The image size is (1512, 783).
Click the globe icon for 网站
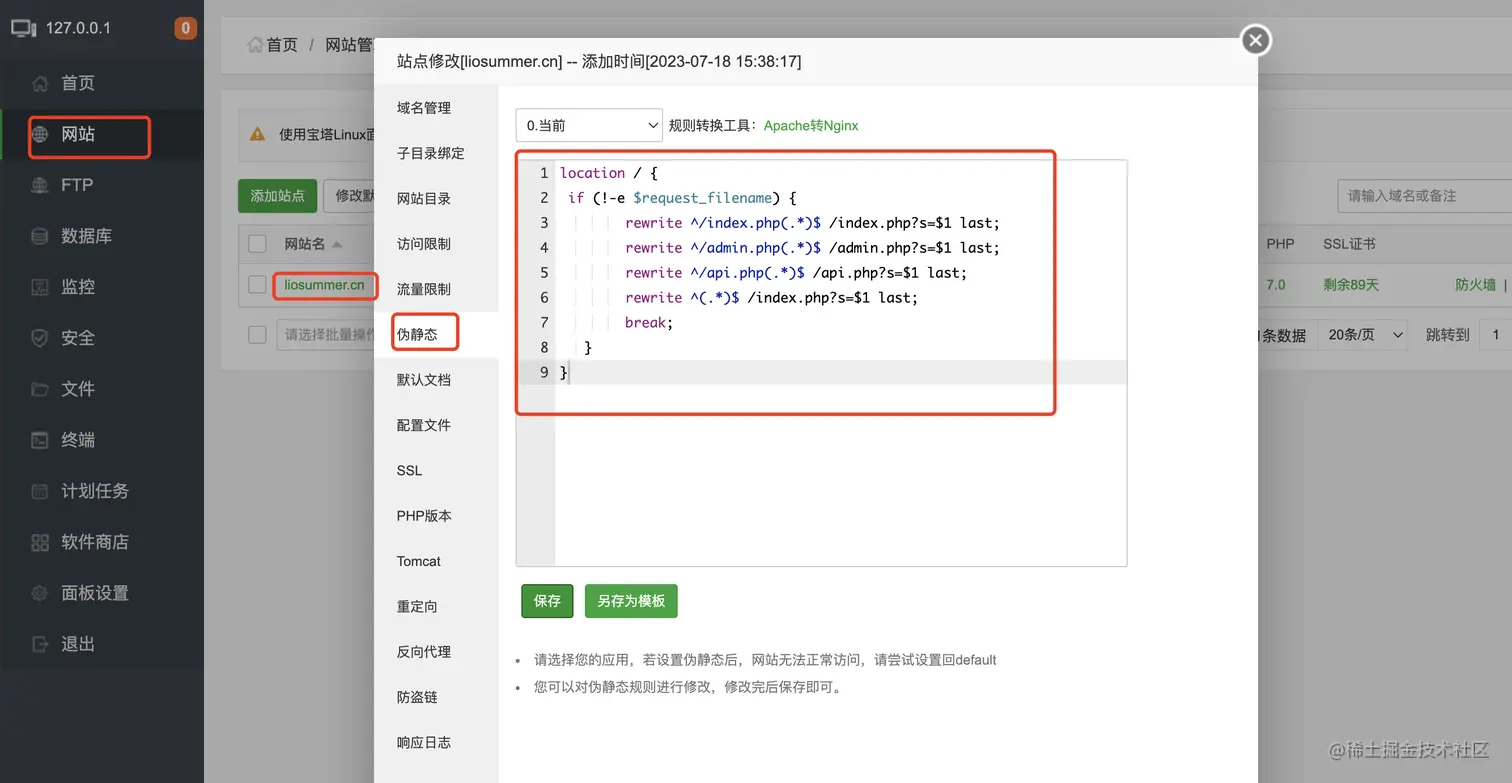click(40, 134)
